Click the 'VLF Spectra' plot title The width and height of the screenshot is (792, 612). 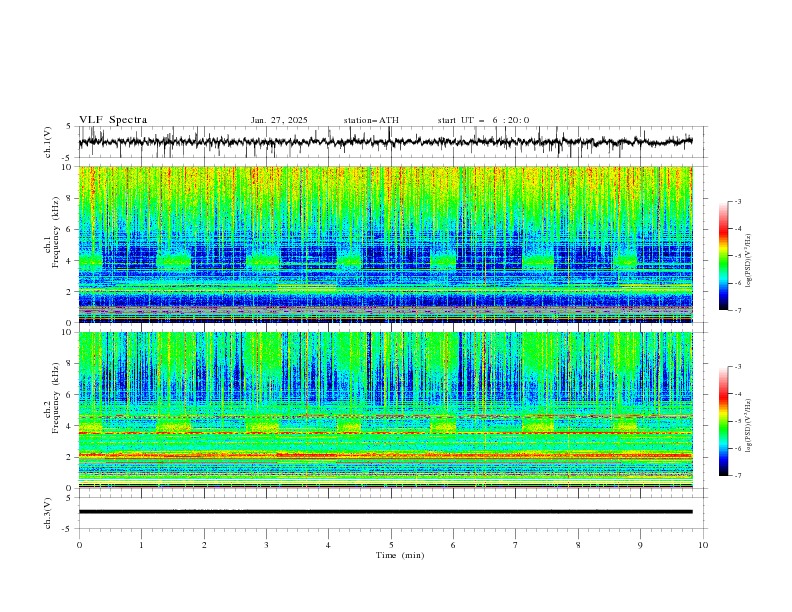coord(113,120)
